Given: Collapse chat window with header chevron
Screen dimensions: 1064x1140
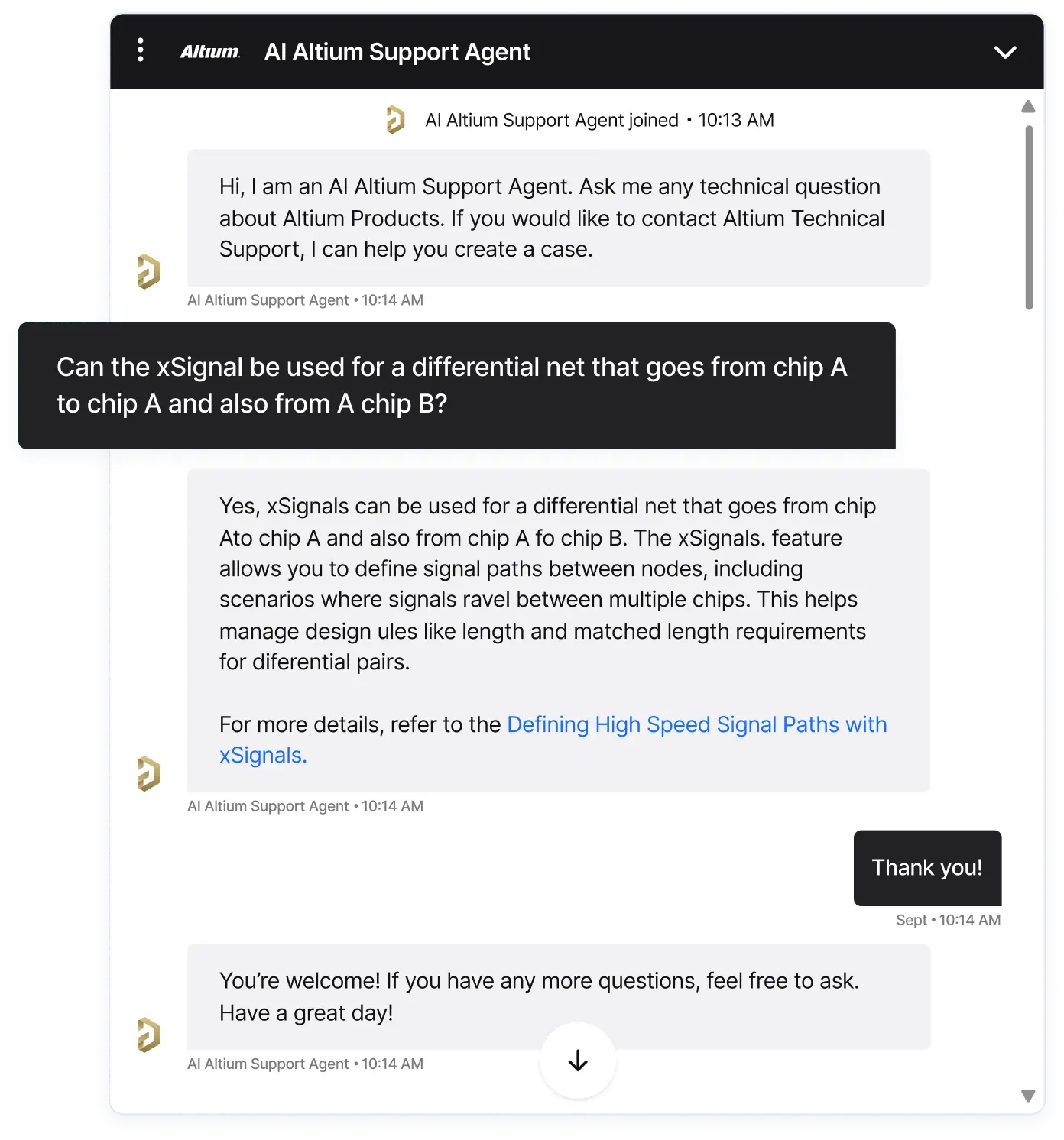Looking at the screenshot, I should click(1005, 52).
